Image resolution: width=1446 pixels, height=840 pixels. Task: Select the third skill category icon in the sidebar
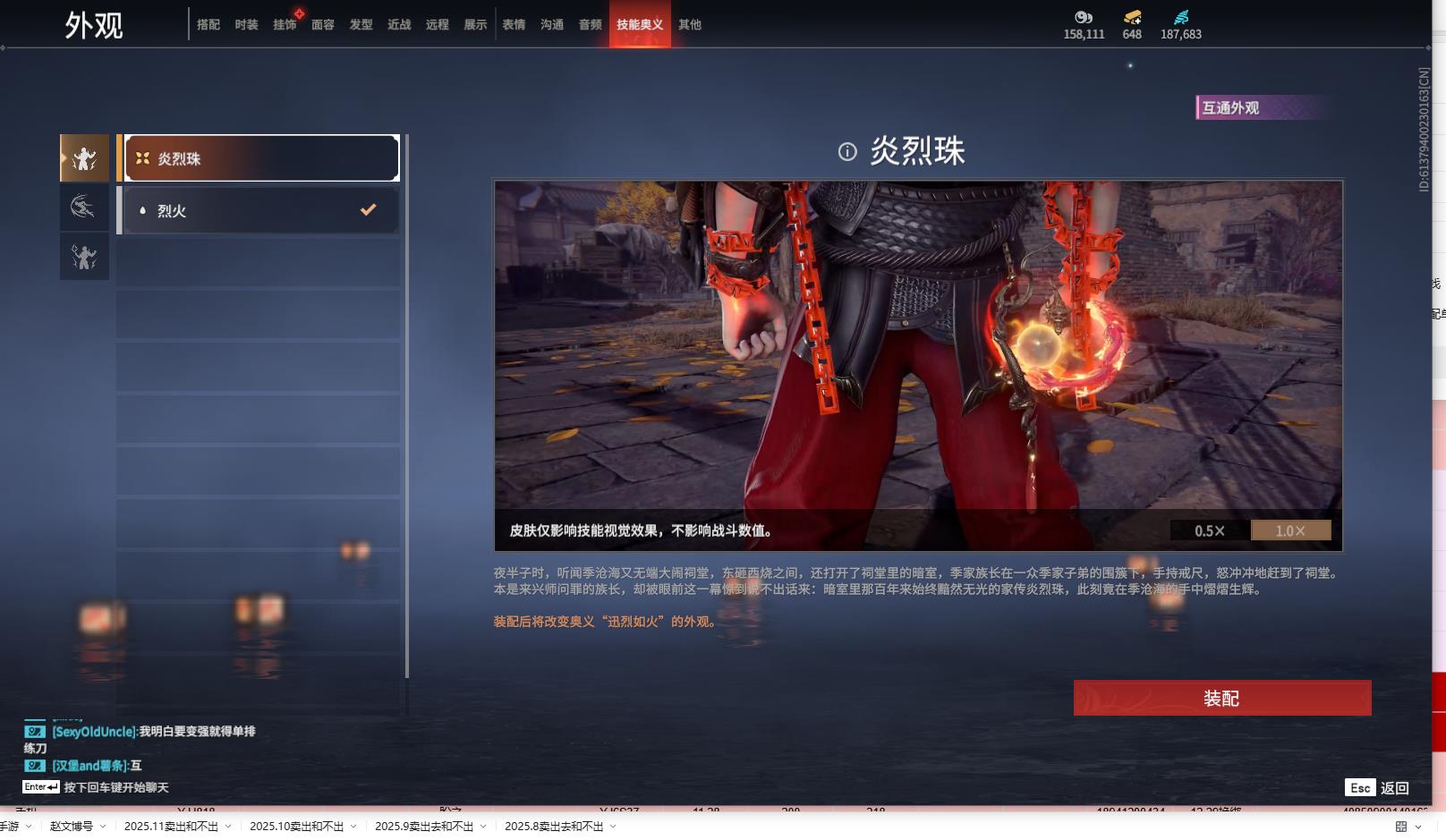[84, 257]
